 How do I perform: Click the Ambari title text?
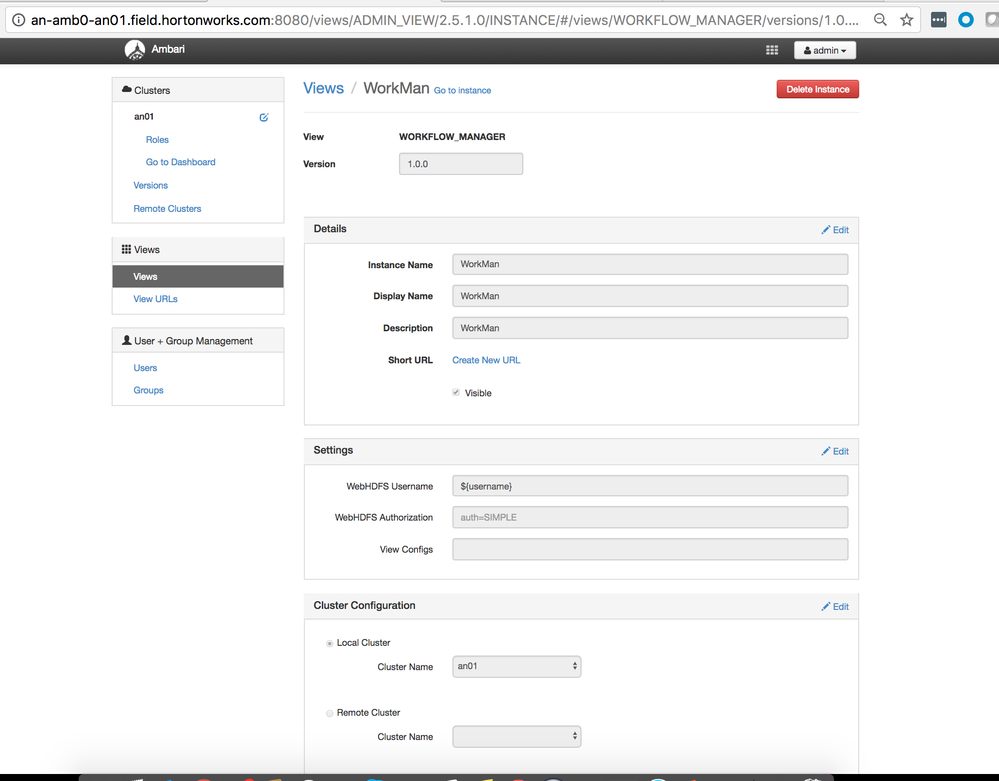click(x=168, y=49)
